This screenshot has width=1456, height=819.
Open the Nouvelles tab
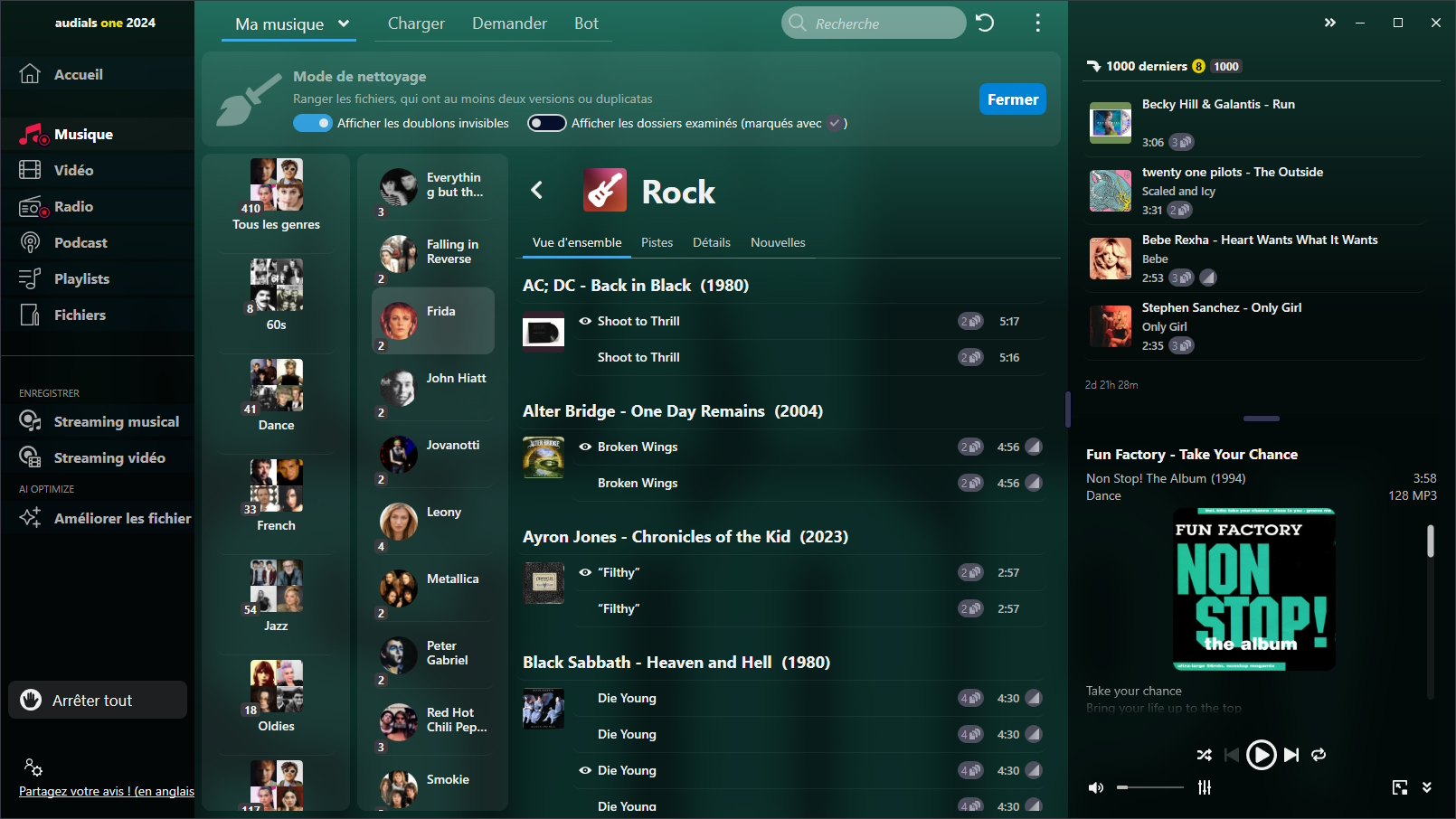778,242
